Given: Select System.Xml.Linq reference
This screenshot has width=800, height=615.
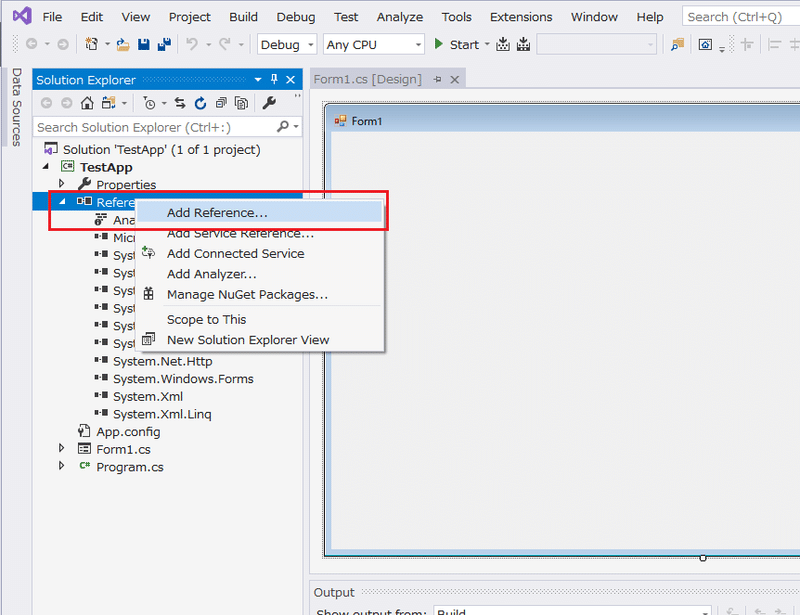Looking at the screenshot, I should (162, 414).
